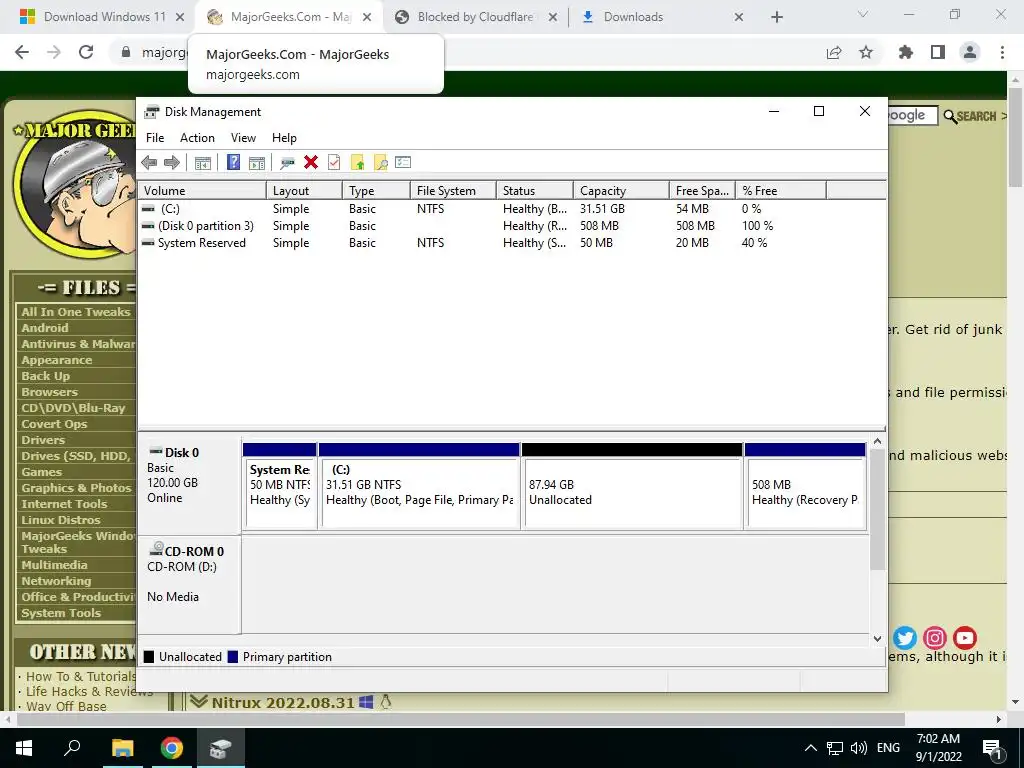Screen dimensions: 1024x768
Task: Click the red X Delete toolbar icon
Action: tap(311, 163)
